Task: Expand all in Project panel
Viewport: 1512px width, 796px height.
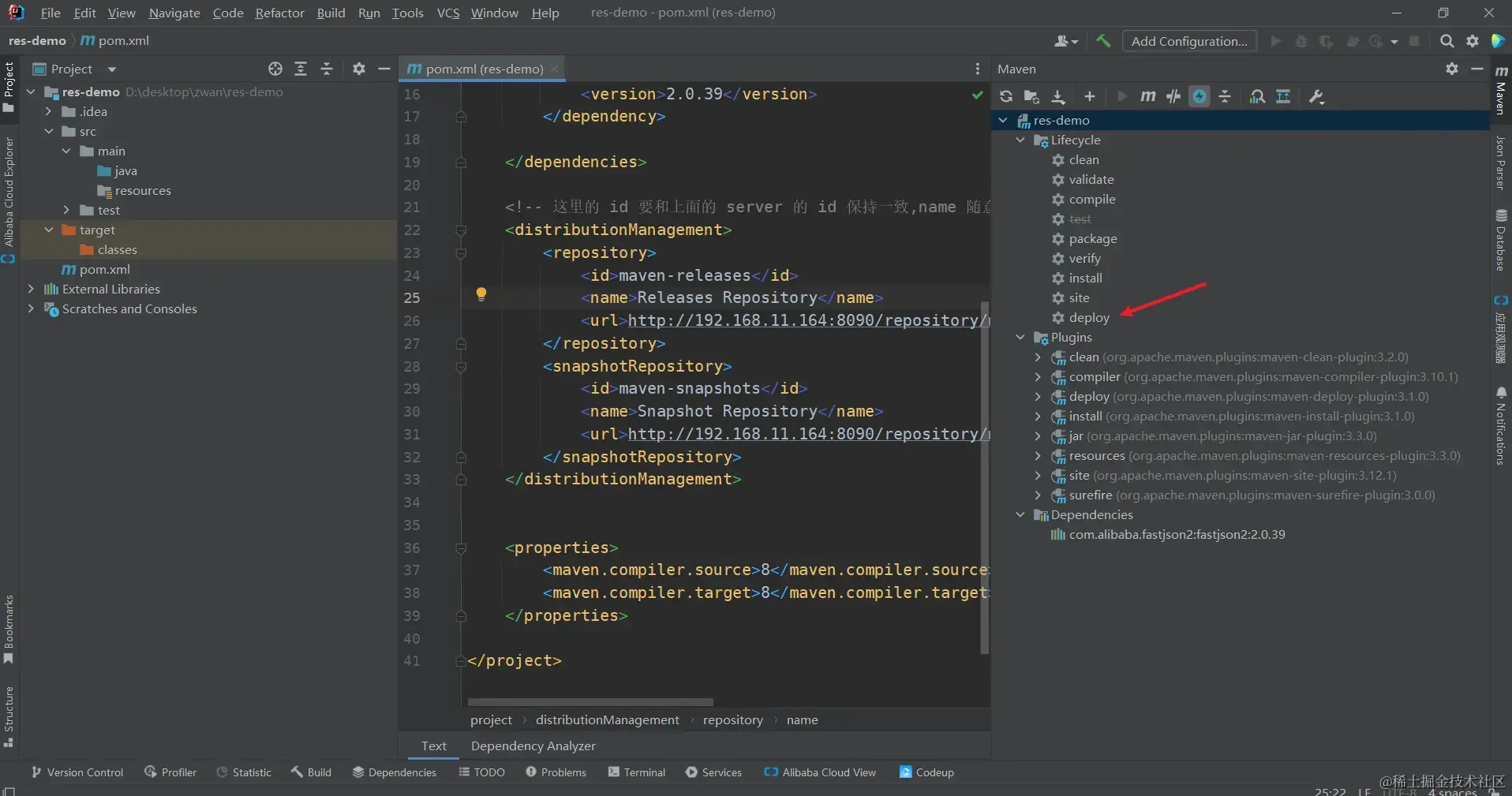Action: tap(301, 69)
